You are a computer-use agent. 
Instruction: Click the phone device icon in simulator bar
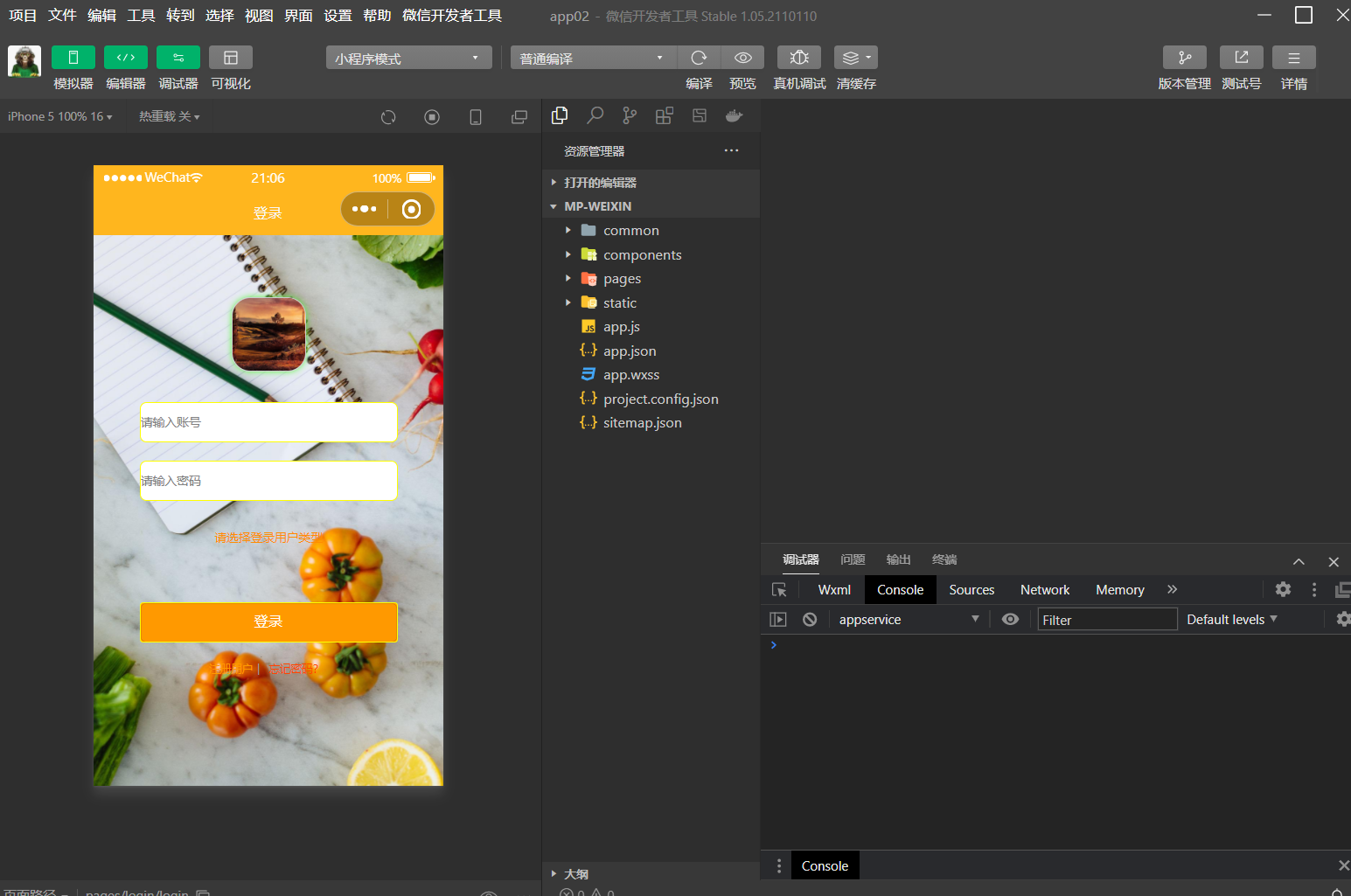[x=476, y=117]
